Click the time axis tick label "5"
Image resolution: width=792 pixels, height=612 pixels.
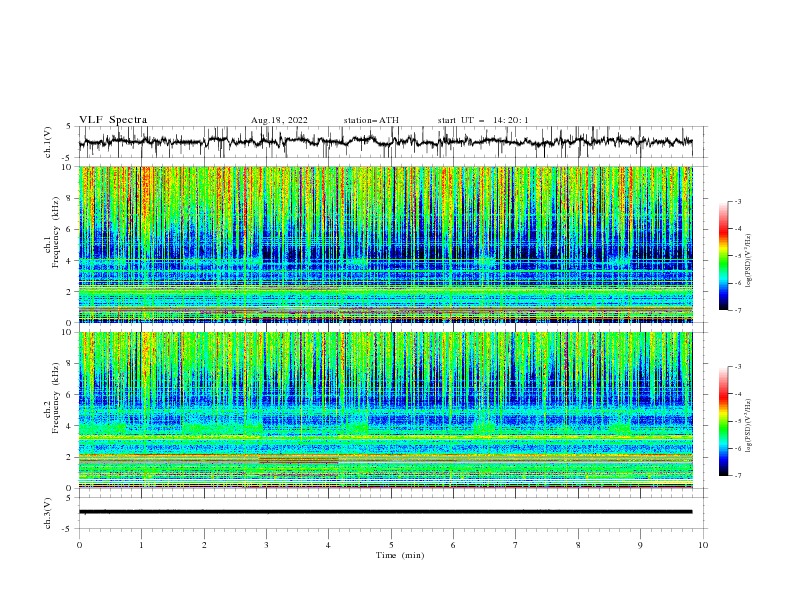pyautogui.click(x=391, y=545)
